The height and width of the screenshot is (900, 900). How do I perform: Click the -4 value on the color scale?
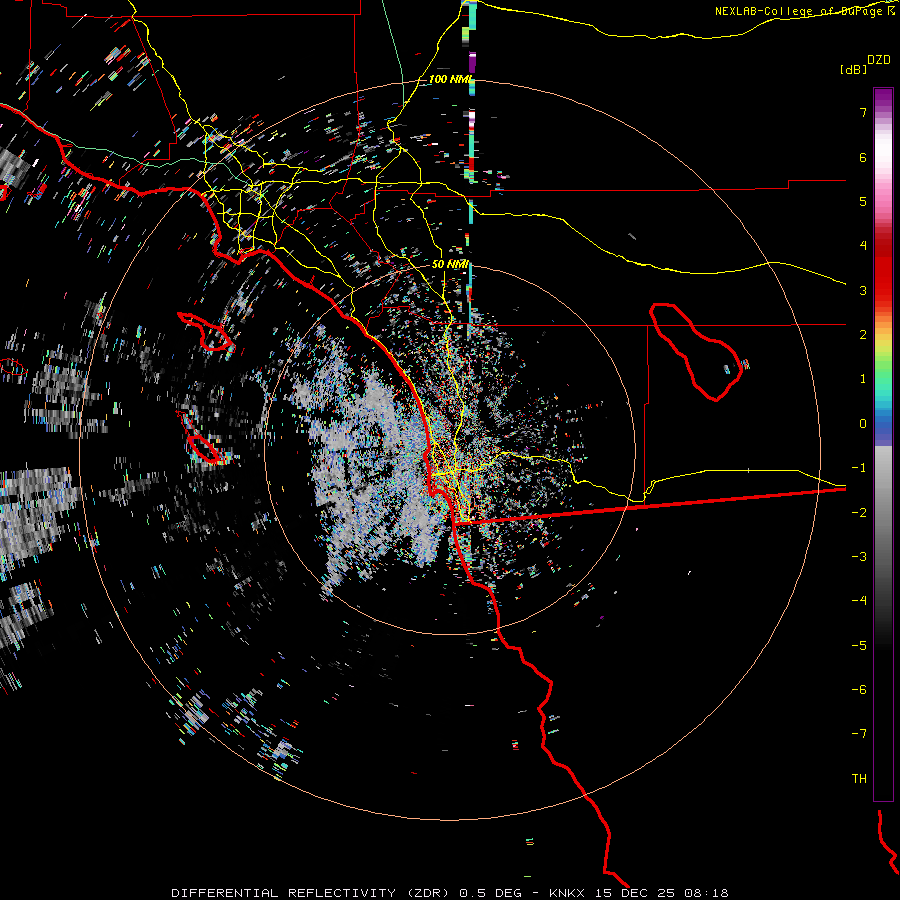(x=859, y=601)
